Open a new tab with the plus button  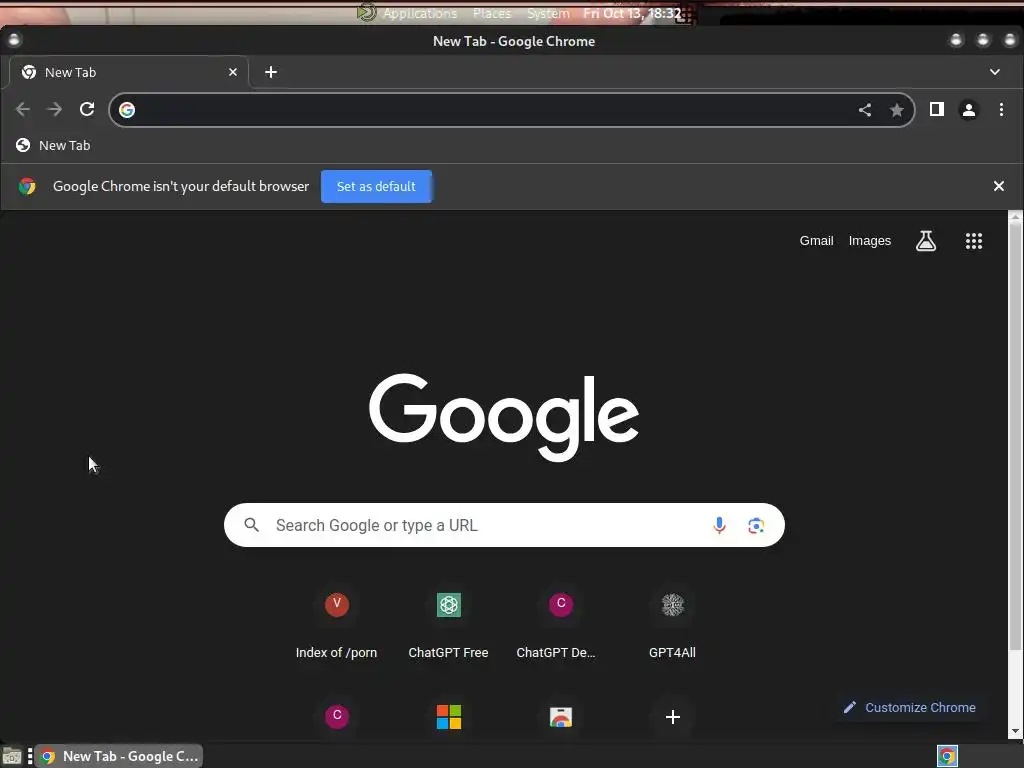coord(271,72)
